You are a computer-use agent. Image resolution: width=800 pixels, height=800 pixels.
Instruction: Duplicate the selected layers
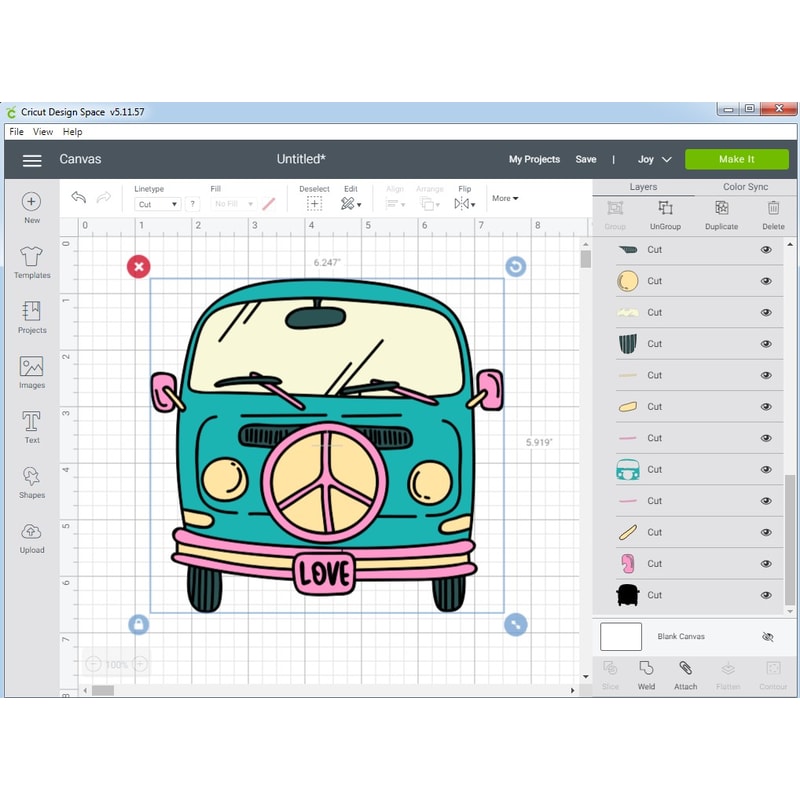click(x=721, y=213)
